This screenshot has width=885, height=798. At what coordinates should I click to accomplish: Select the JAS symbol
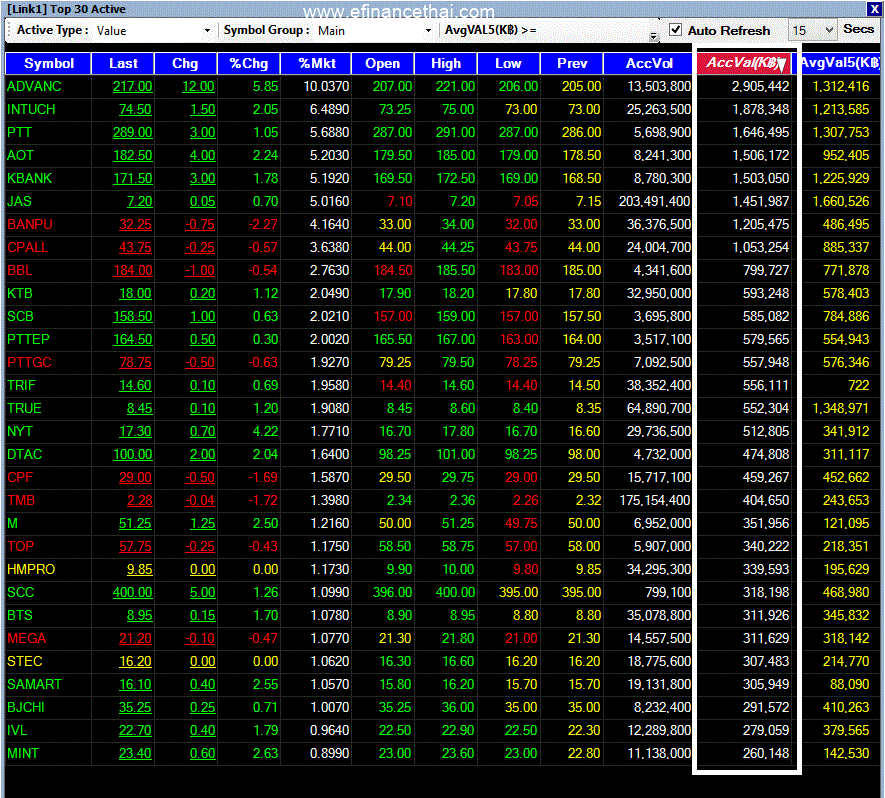pos(19,201)
